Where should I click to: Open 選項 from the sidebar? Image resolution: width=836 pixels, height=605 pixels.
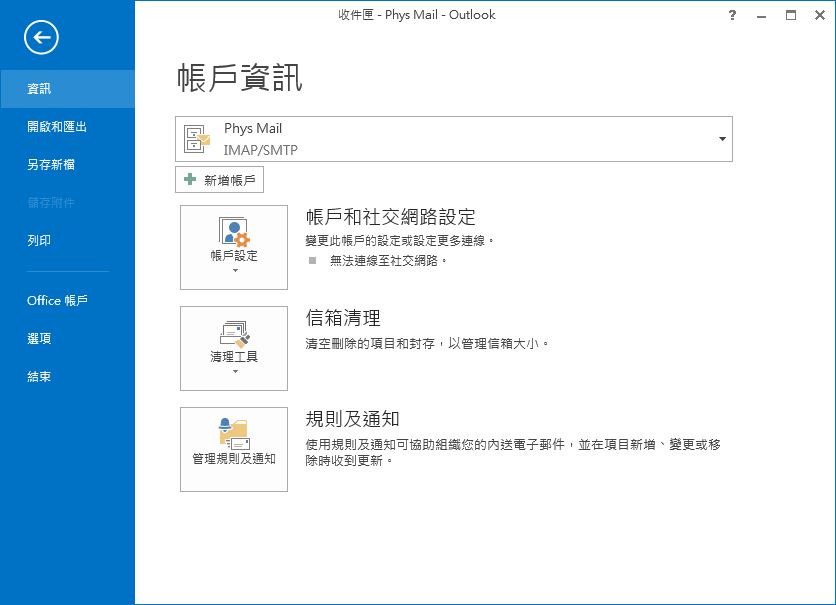point(67,338)
